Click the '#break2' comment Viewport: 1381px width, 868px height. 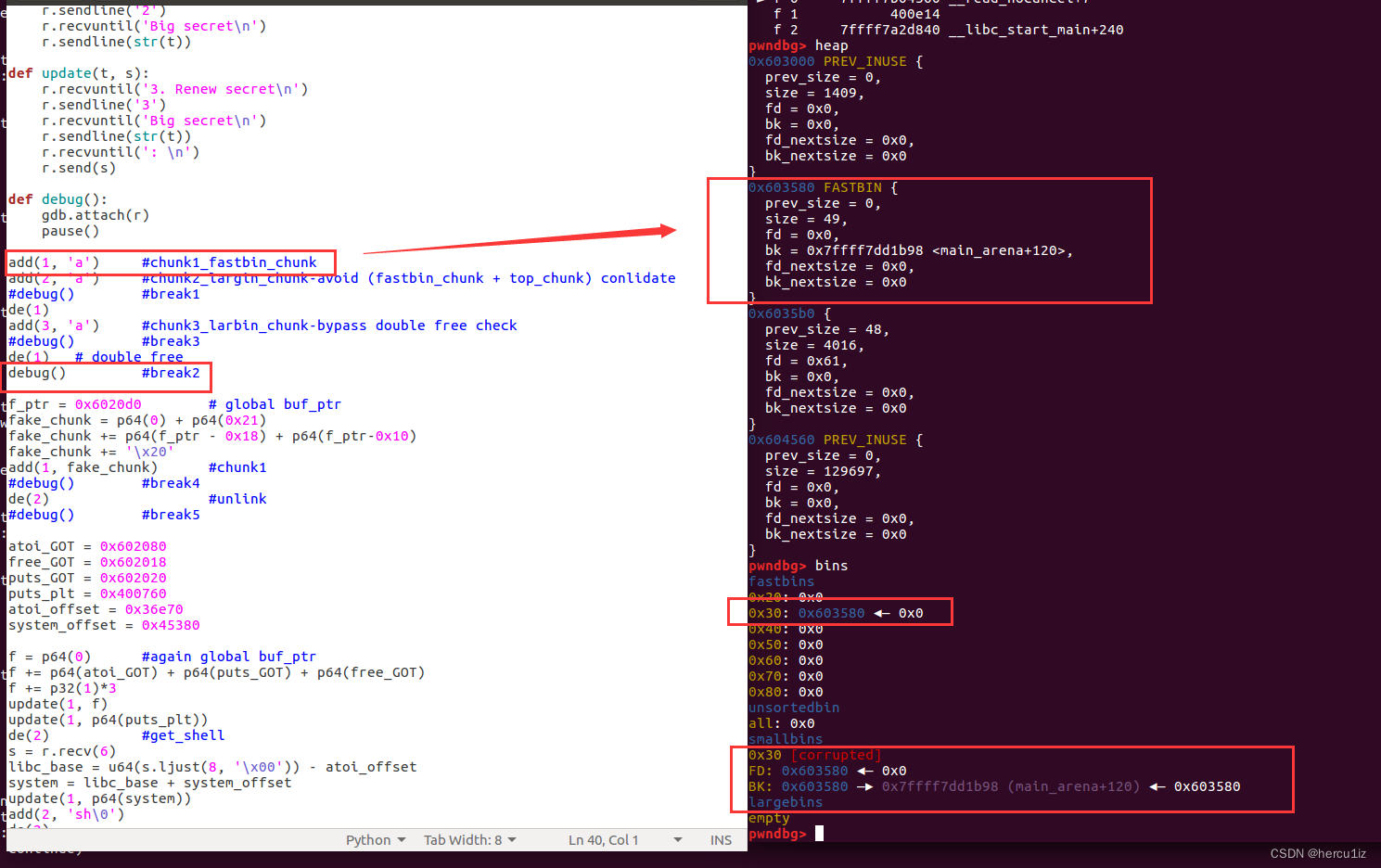pyautogui.click(x=171, y=373)
